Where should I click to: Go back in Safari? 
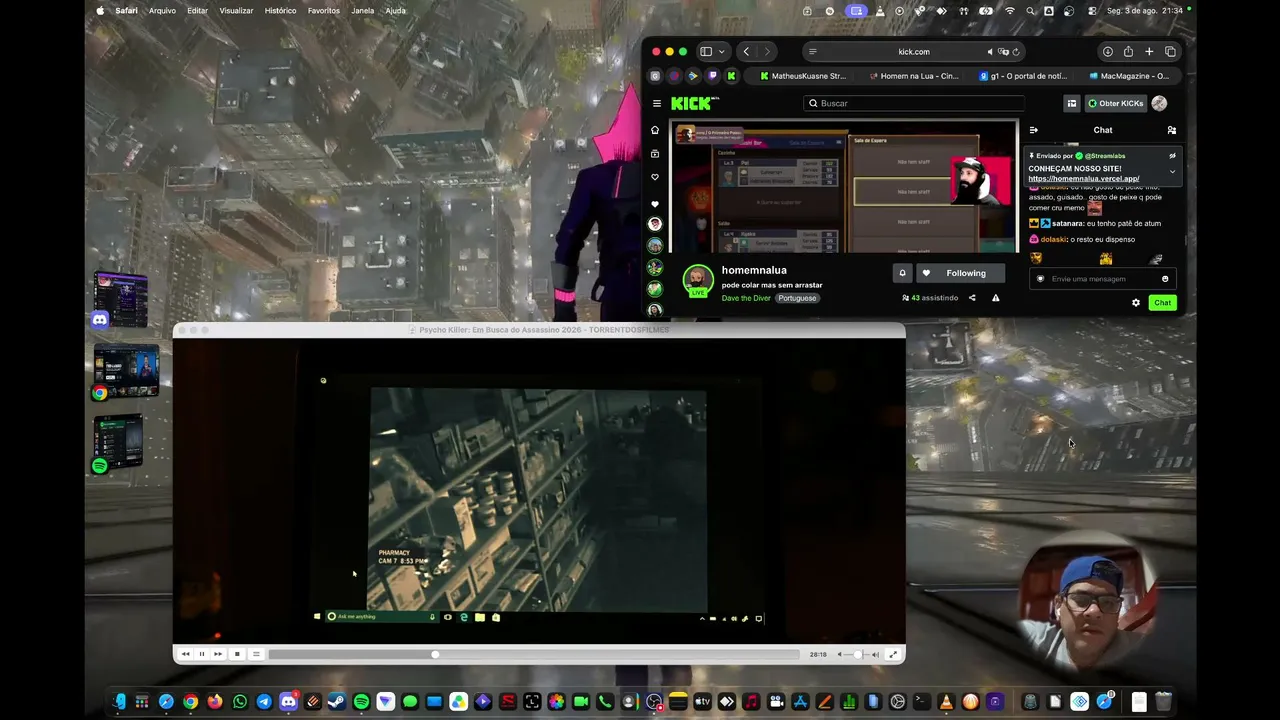[746, 52]
